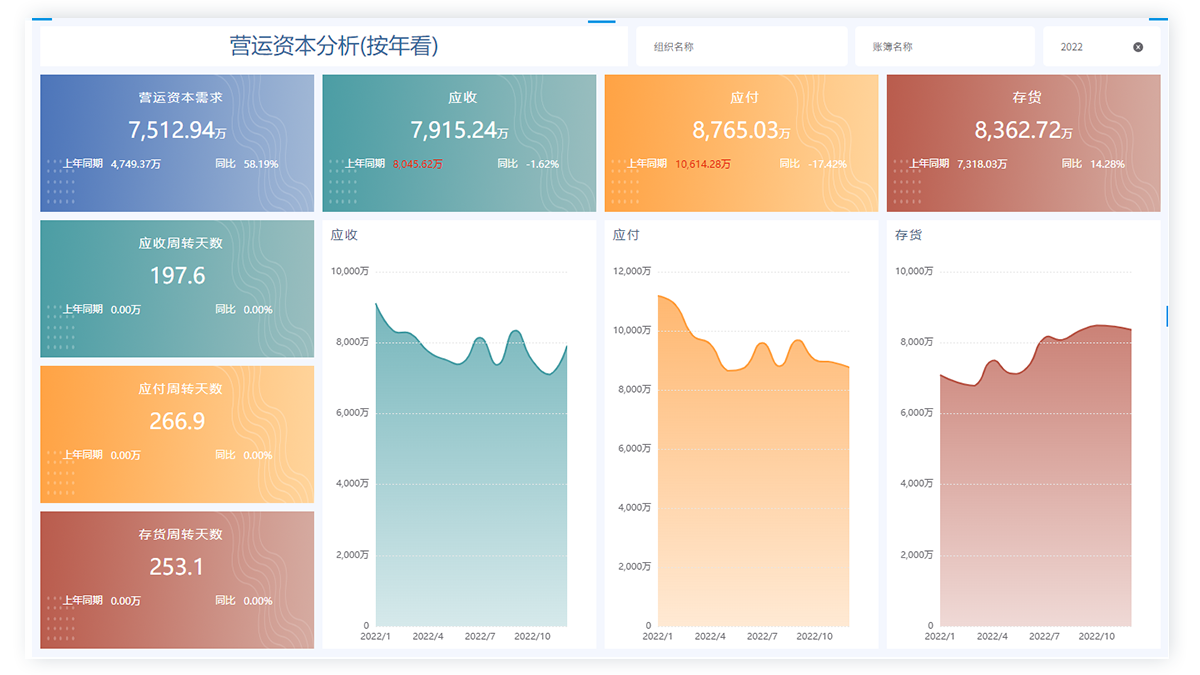
Task: Click red 上年同期 10,614.28万 value in 应付 card
Action: pyautogui.click(x=703, y=164)
